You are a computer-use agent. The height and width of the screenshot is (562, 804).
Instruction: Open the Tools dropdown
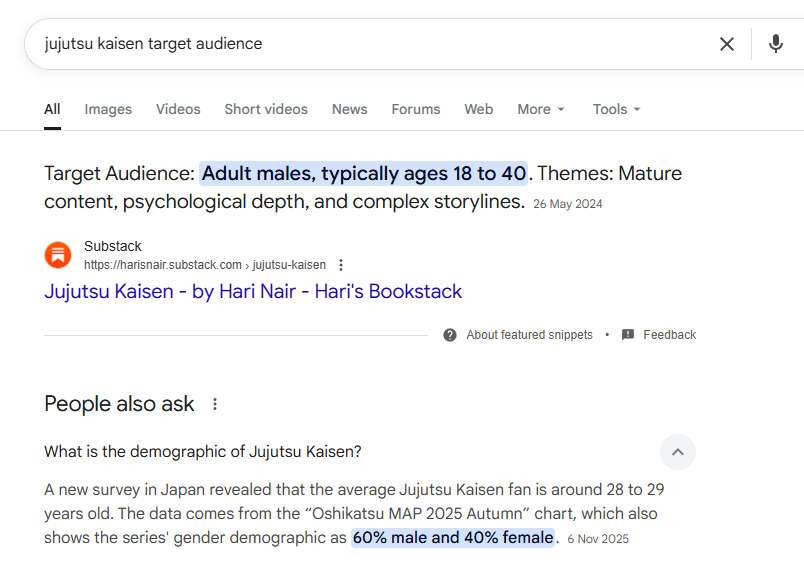(x=616, y=109)
